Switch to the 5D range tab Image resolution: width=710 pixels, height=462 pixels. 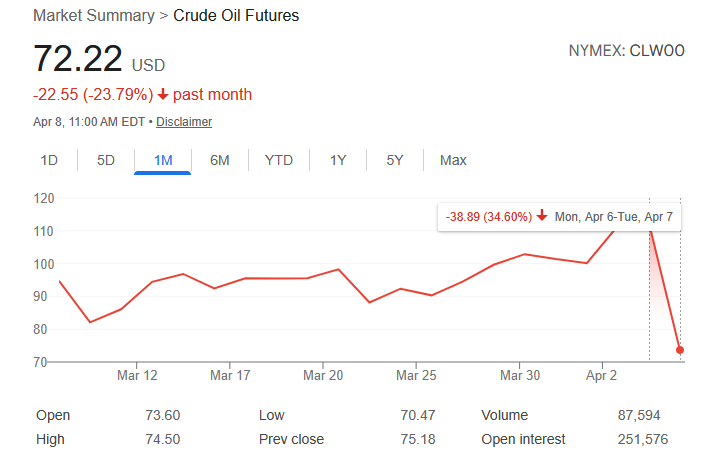pos(106,160)
